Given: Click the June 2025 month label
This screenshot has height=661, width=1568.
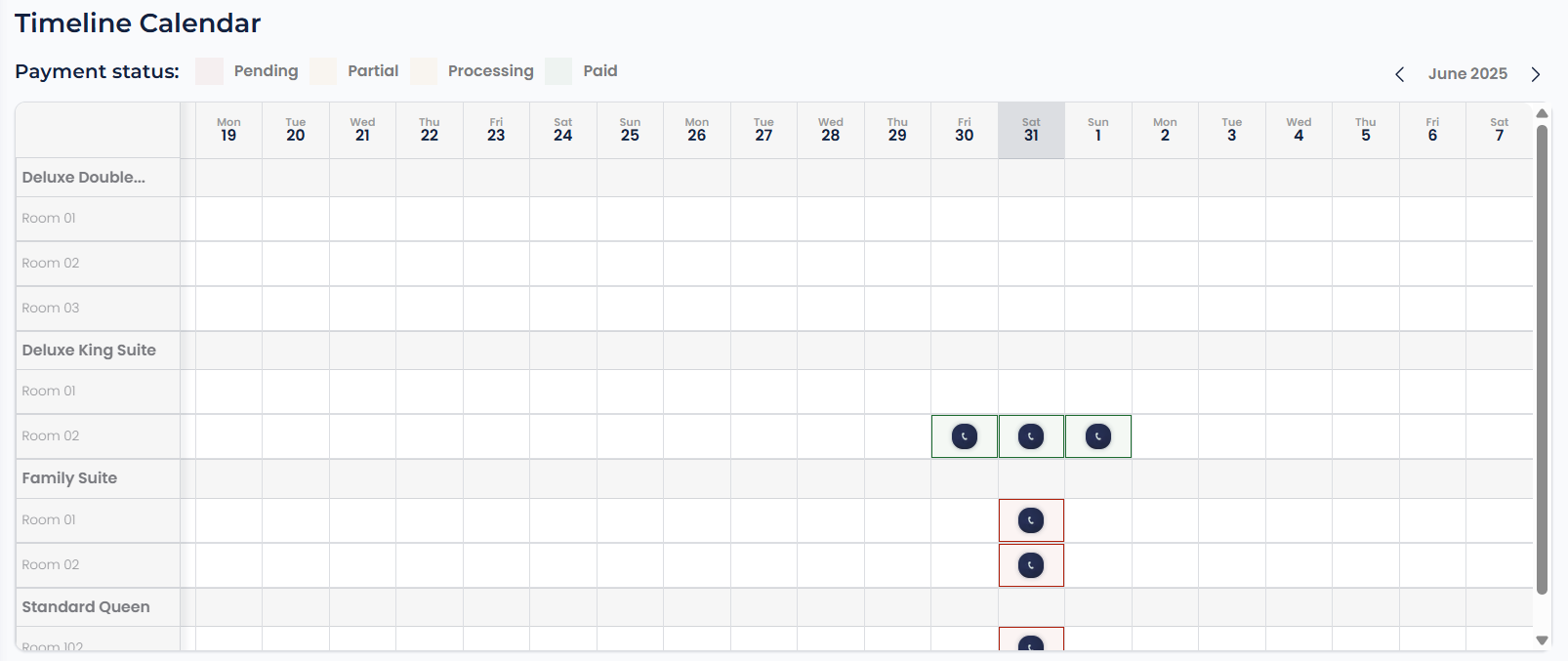Looking at the screenshot, I should (1467, 74).
